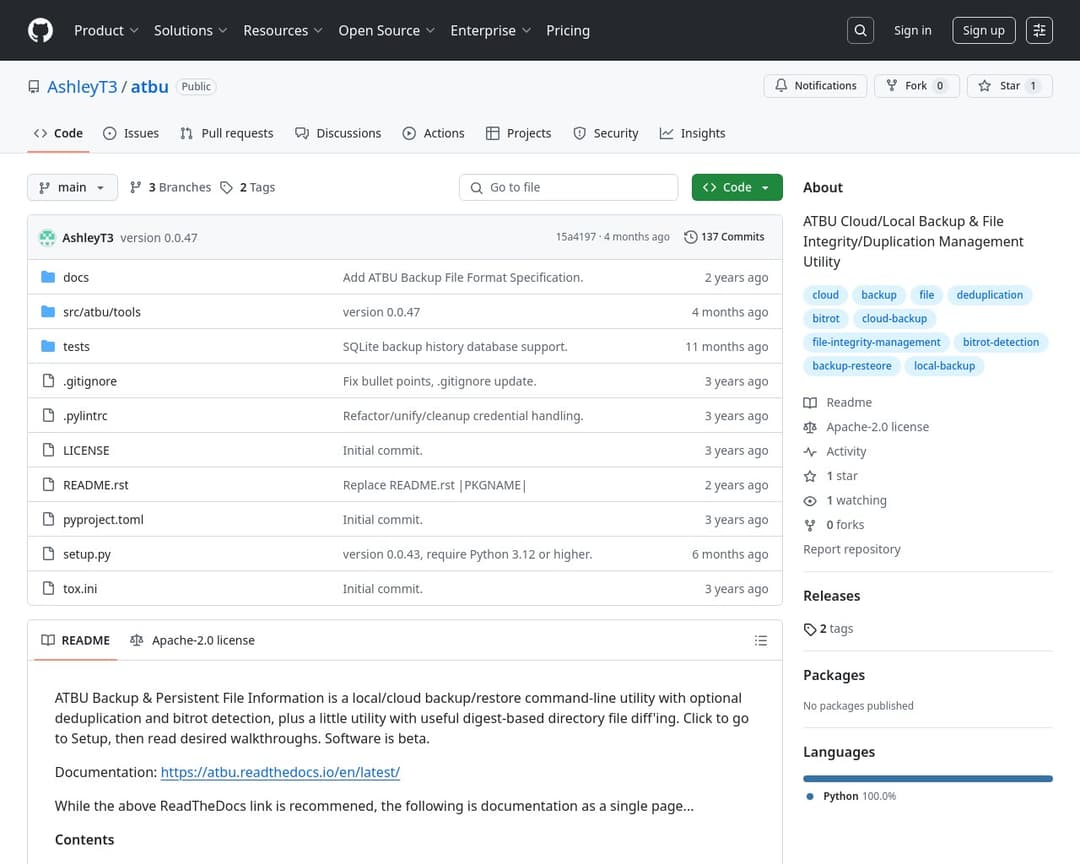1080x864 pixels.
Task: Click the deduplication topic tag
Action: coord(989,295)
